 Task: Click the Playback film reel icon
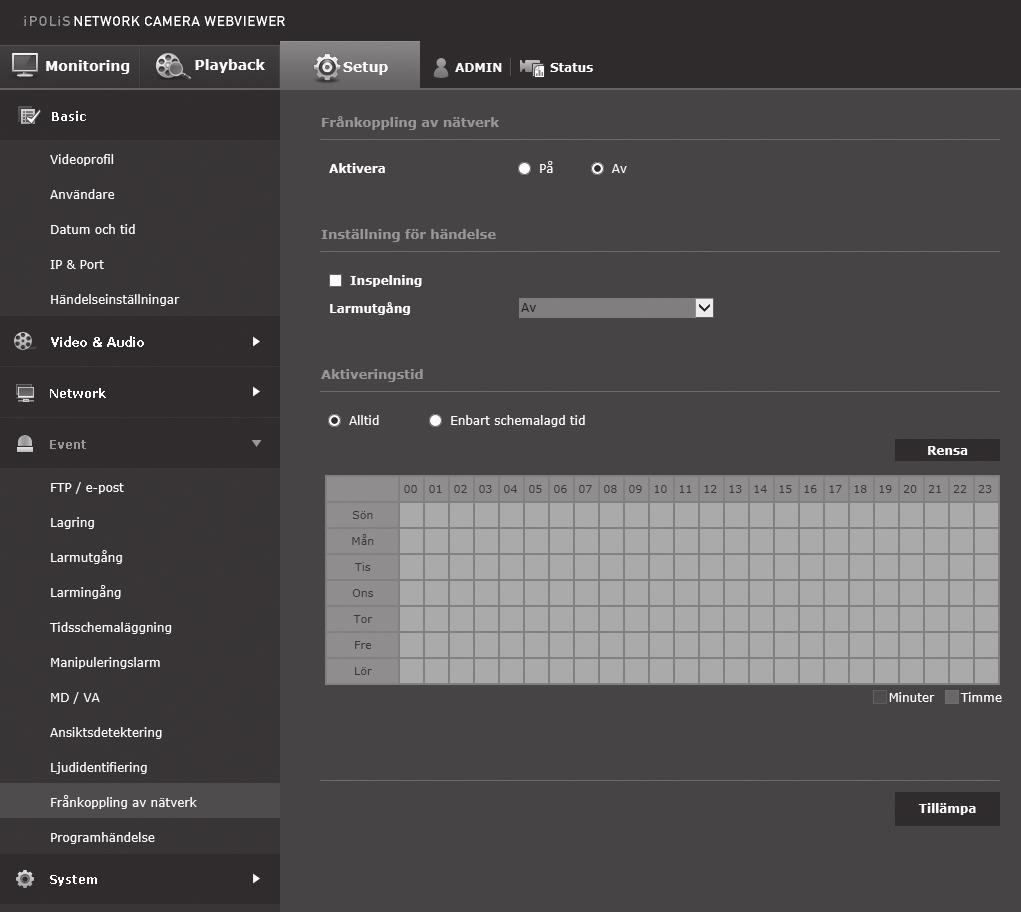173,66
